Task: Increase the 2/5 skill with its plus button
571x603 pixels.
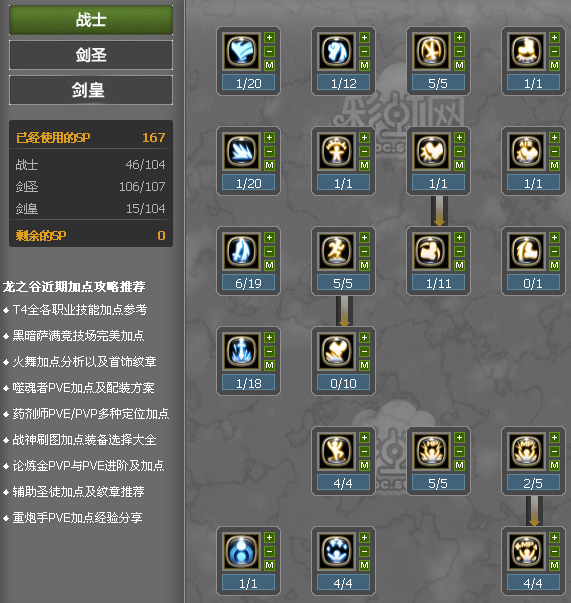Action: 554,438
